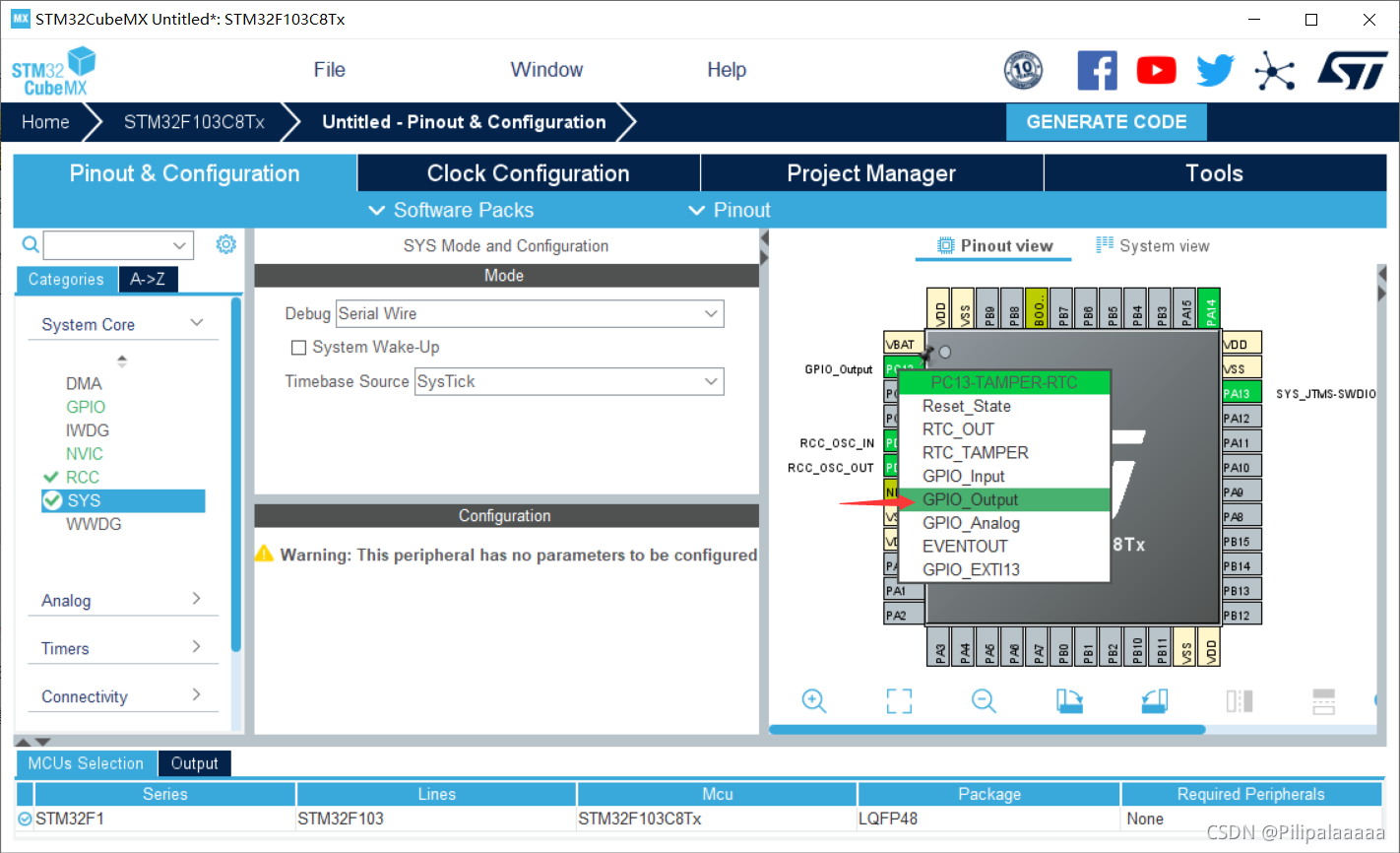The image size is (1400, 853).
Task: Click the fit-to-screen pinout icon
Action: tap(899, 700)
